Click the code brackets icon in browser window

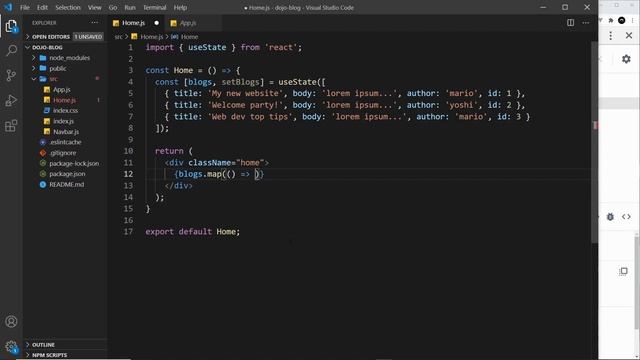click(x=626, y=217)
